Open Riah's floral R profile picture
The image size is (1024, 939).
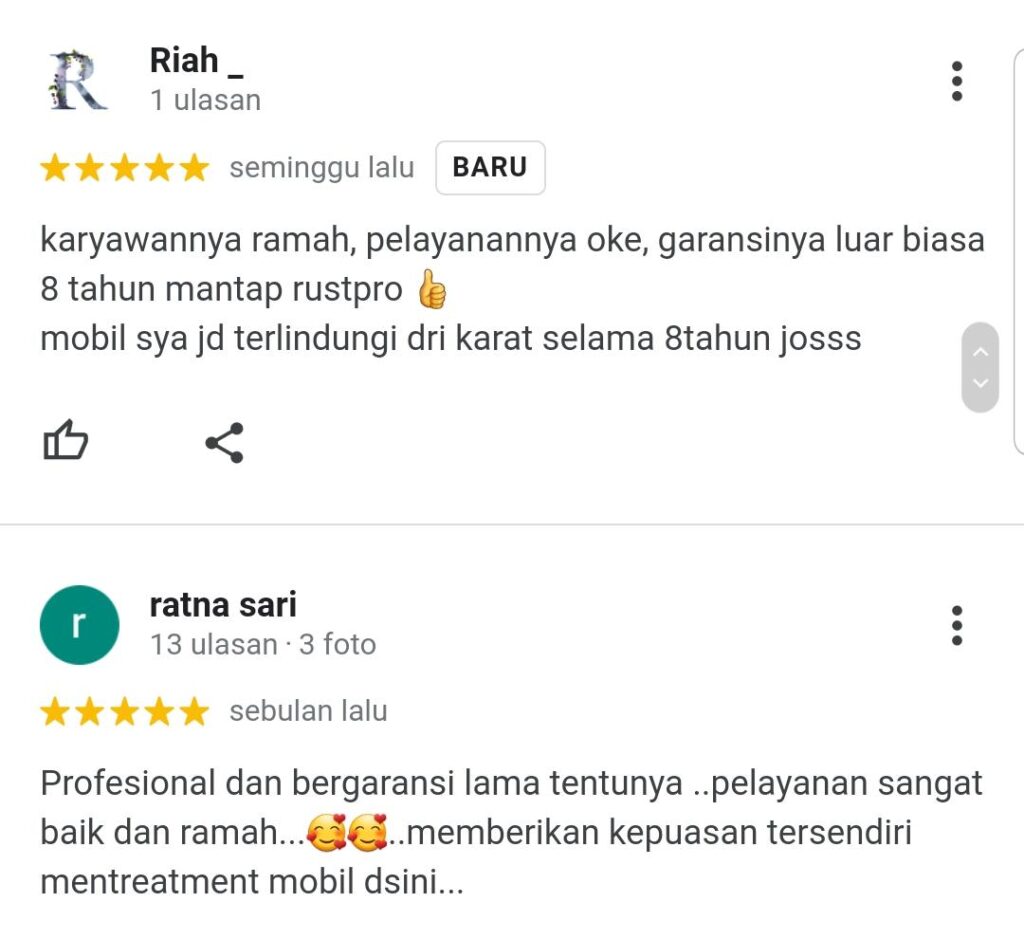pyautogui.click(x=78, y=80)
